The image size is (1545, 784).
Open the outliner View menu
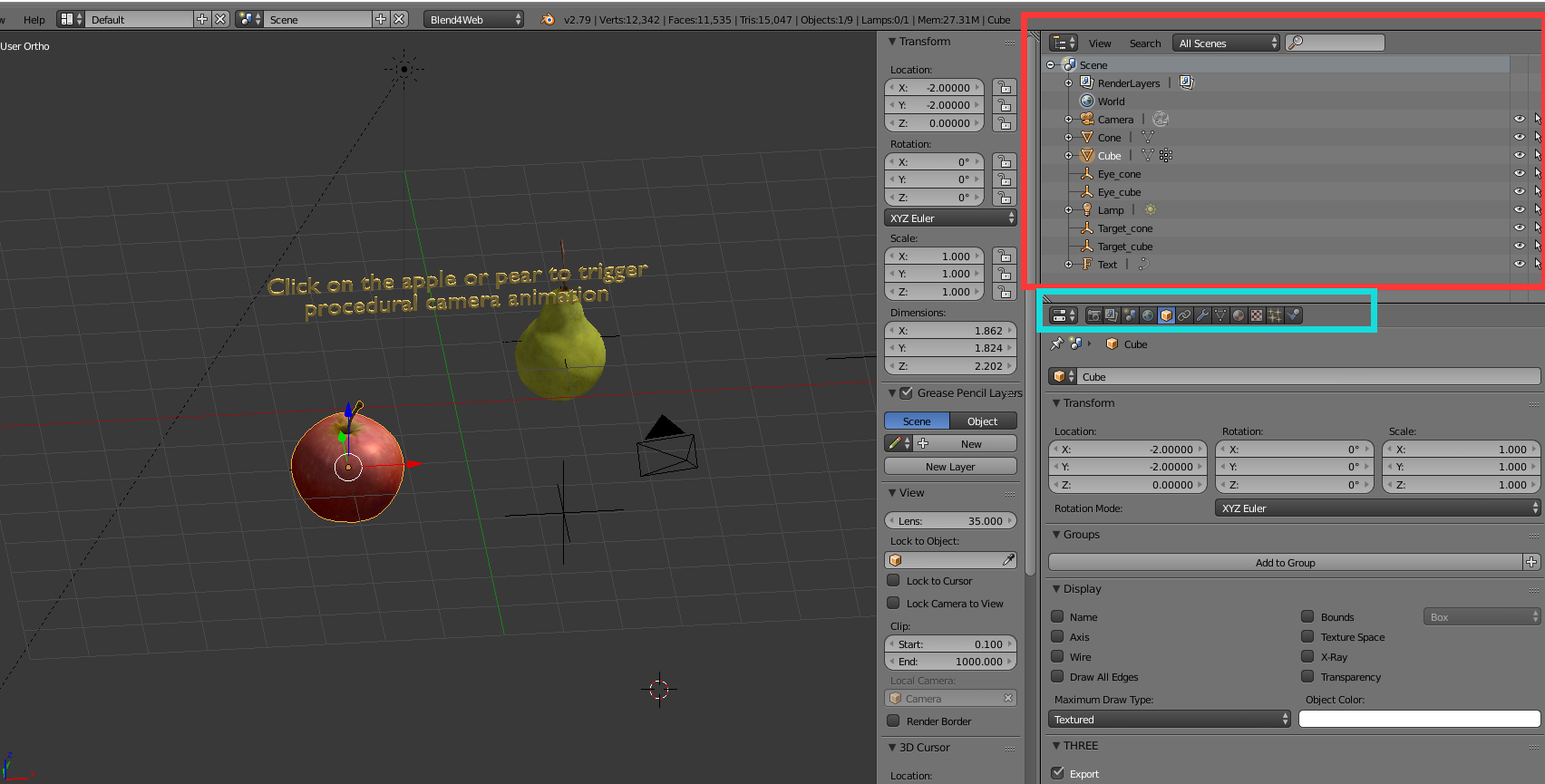pos(1100,44)
